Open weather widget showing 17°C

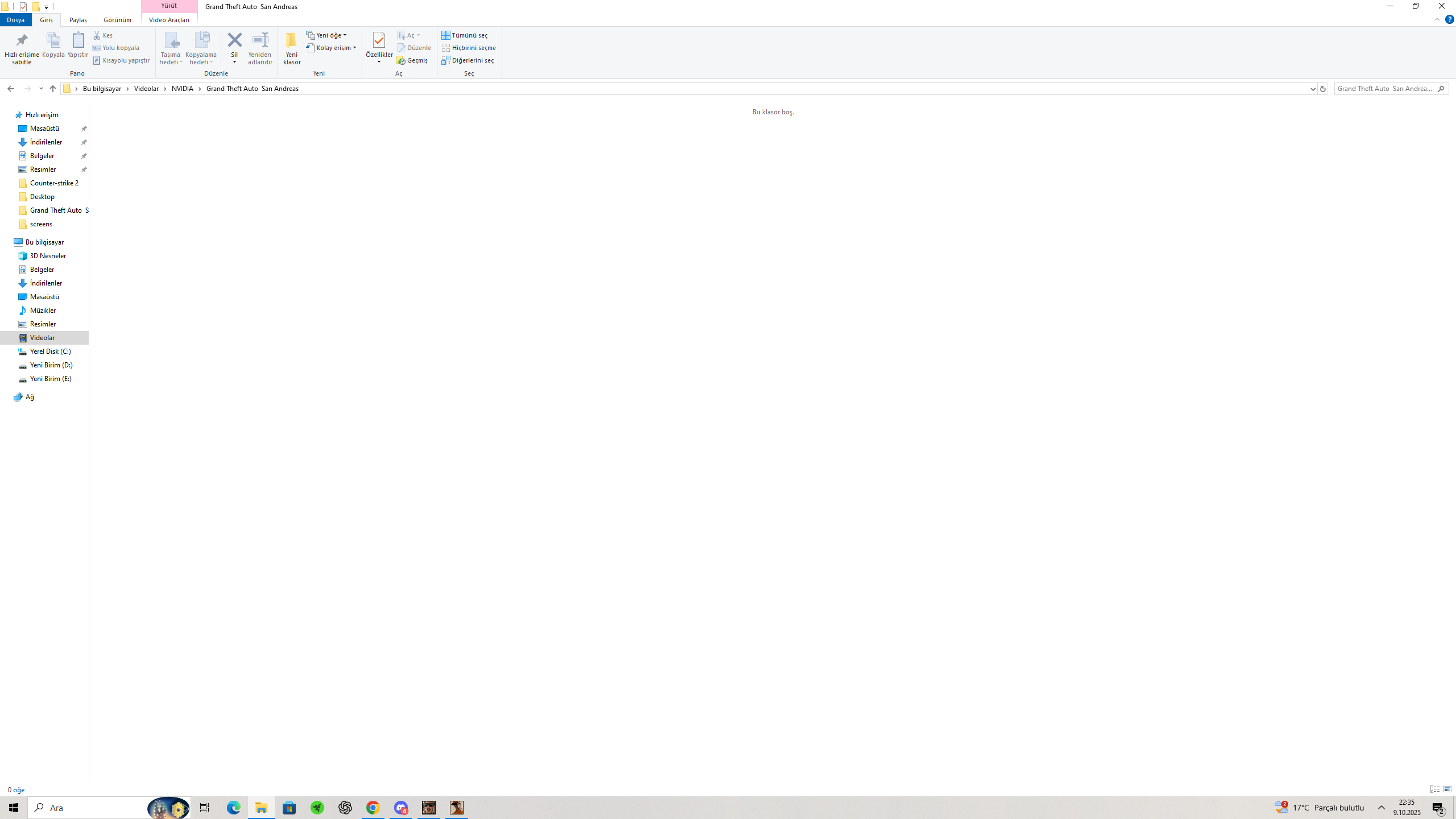pos(1319,808)
